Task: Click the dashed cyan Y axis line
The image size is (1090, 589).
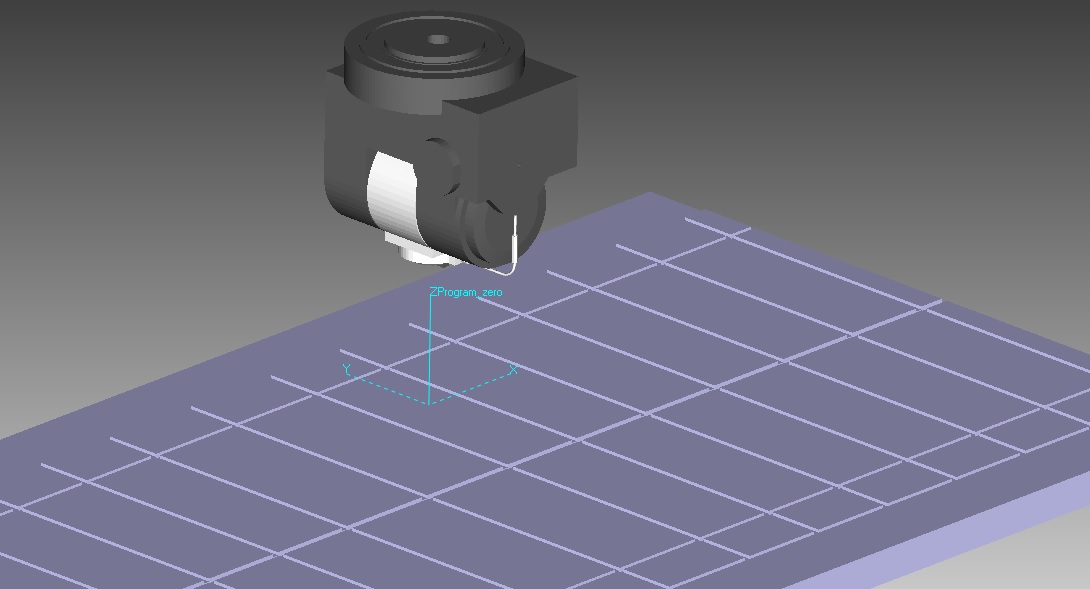Action: point(390,388)
